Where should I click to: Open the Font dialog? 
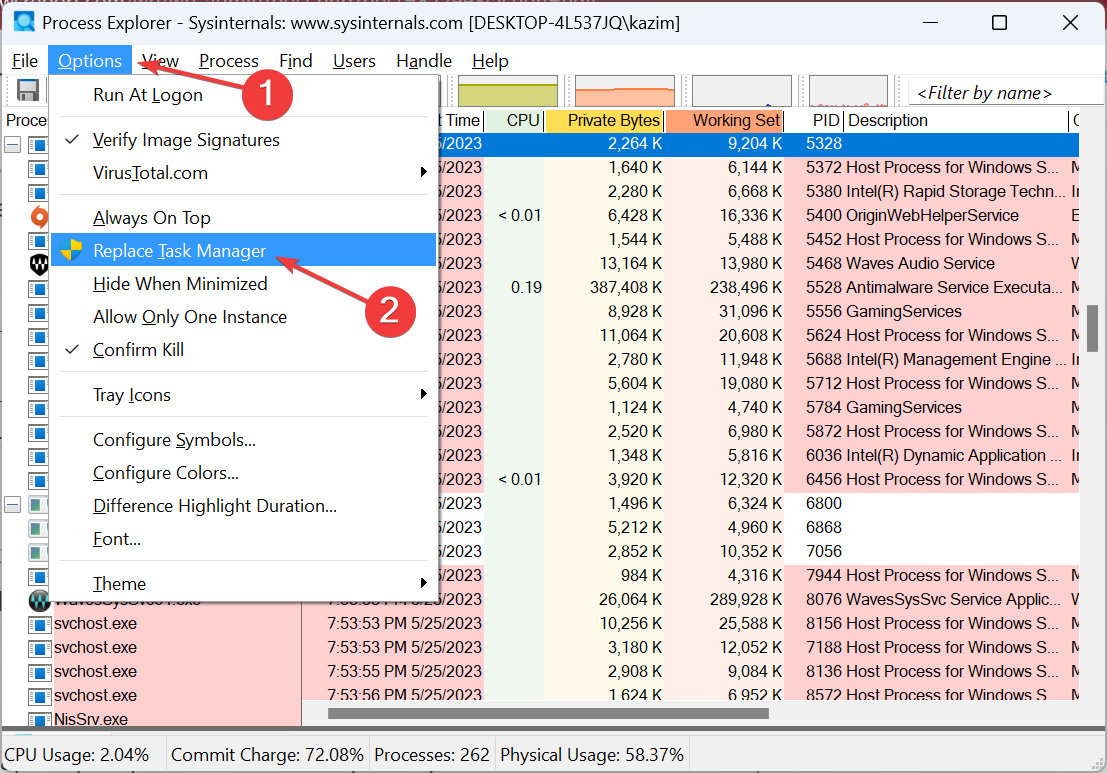coord(243,539)
